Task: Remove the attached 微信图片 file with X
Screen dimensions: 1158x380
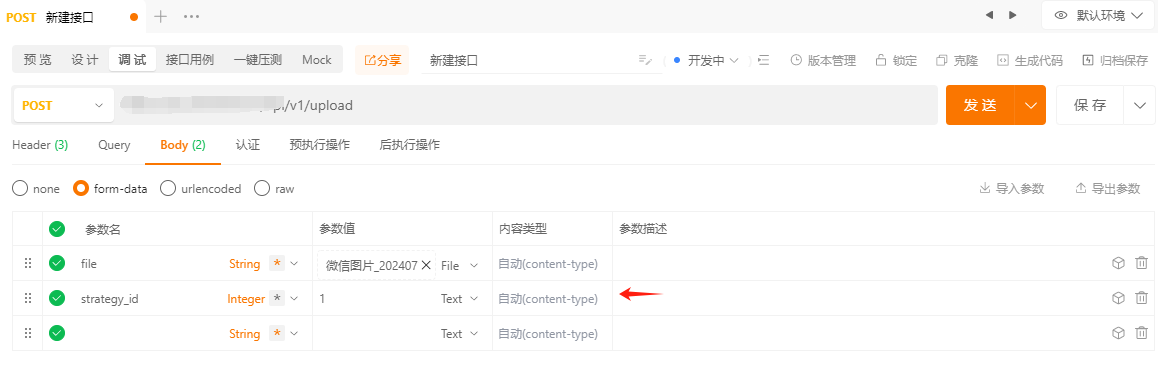Action: 426,265
